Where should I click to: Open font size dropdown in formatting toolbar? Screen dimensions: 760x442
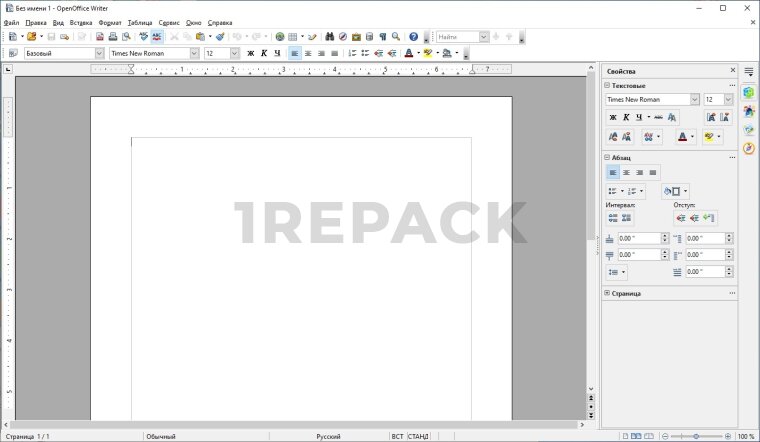tap(234, 53)
